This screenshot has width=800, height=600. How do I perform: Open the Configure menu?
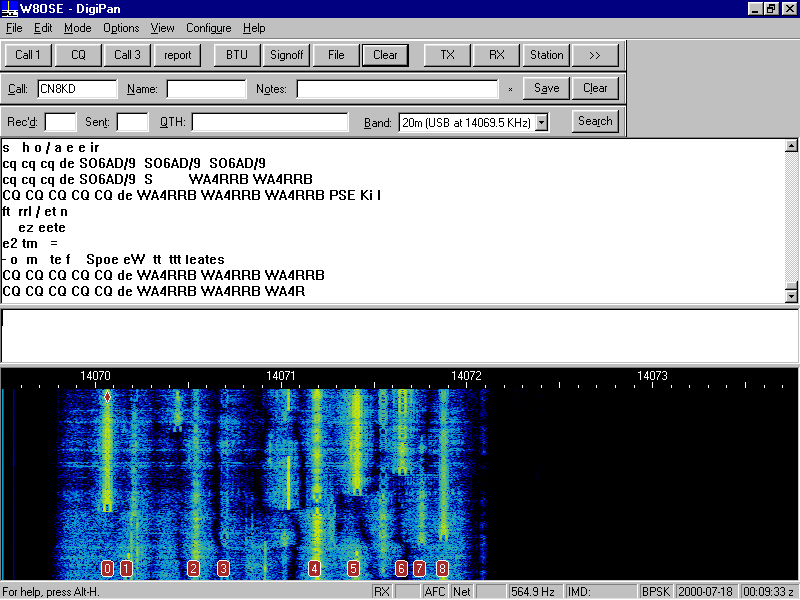(208, 28)
